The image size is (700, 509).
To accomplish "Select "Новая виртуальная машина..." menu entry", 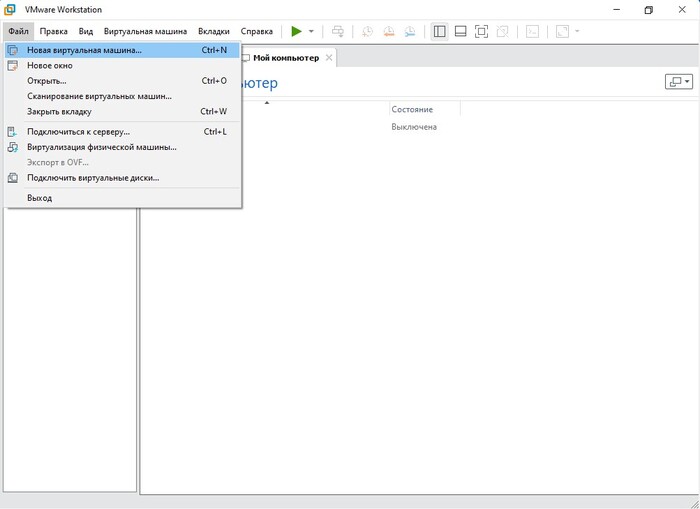I will 84,49.
